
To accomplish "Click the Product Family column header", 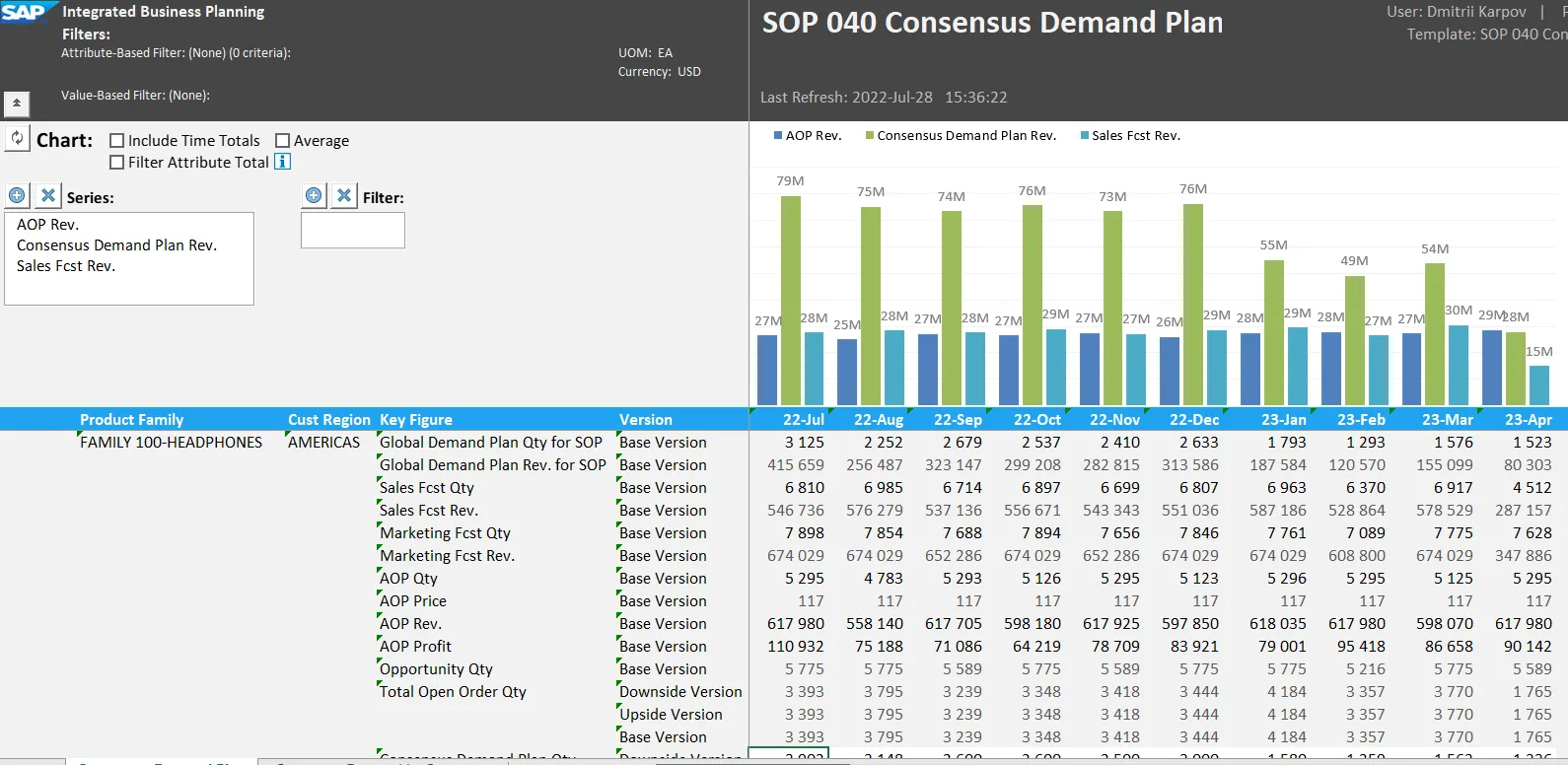I will tap(131, 419).
